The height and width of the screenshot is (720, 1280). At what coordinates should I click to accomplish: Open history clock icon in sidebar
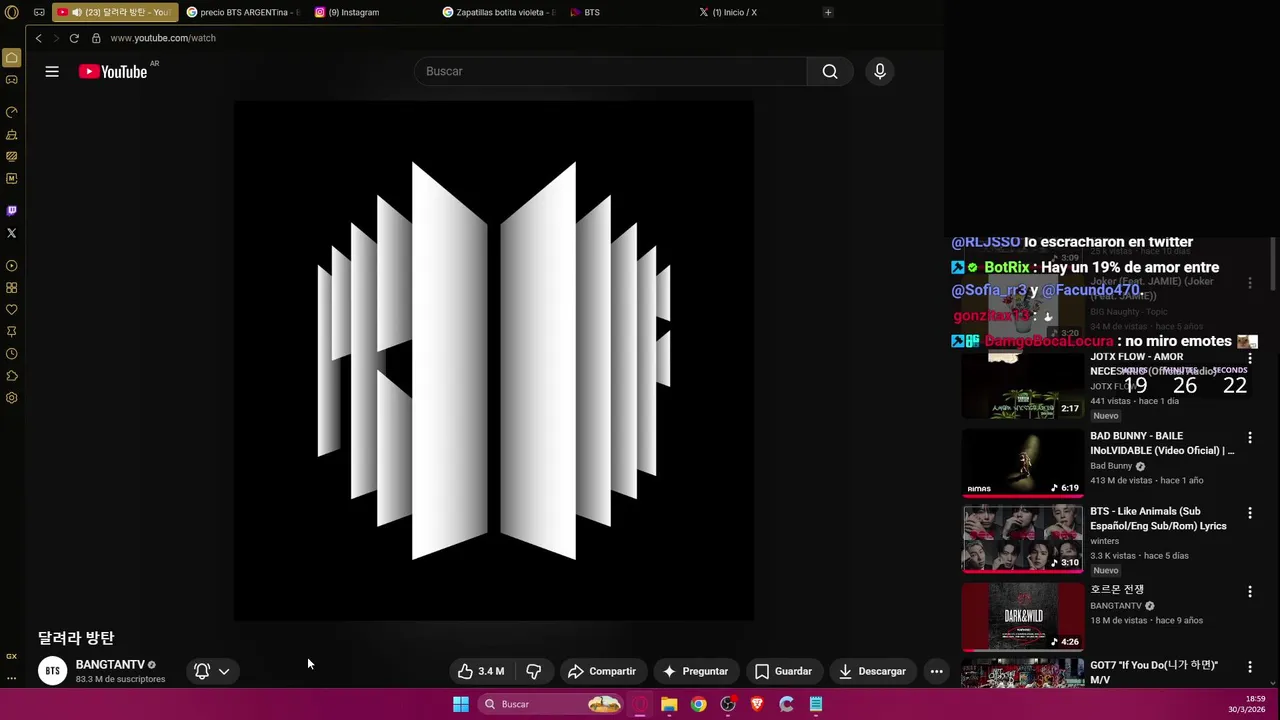pyautogui.click(x=12, y=354)
